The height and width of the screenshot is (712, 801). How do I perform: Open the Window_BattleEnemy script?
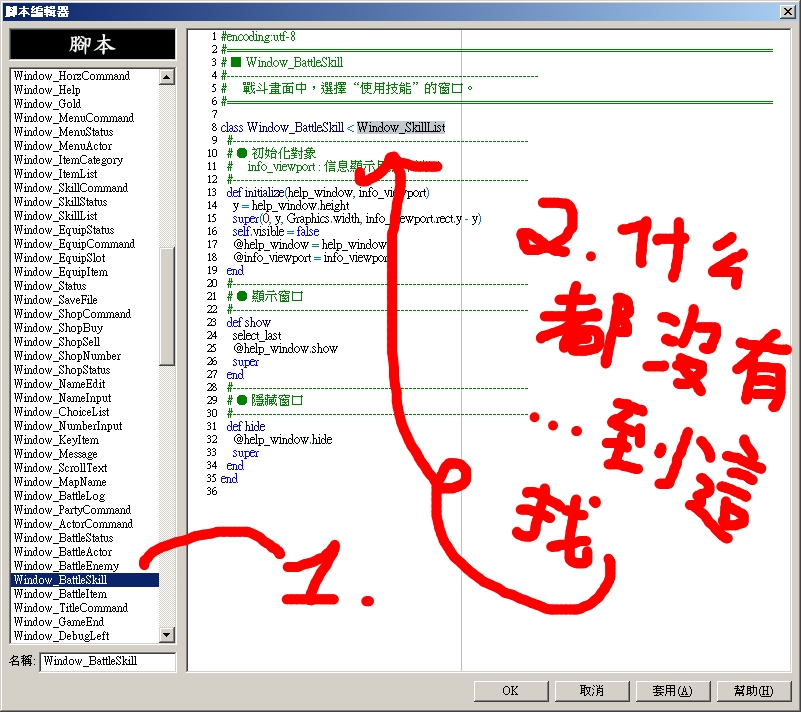85,566
